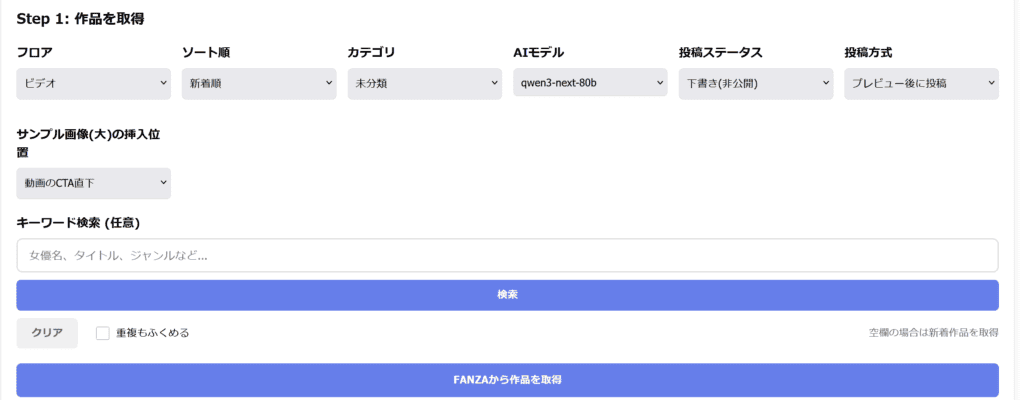Select the AIモデル dropdown with qwen3-next-80b

590,83
